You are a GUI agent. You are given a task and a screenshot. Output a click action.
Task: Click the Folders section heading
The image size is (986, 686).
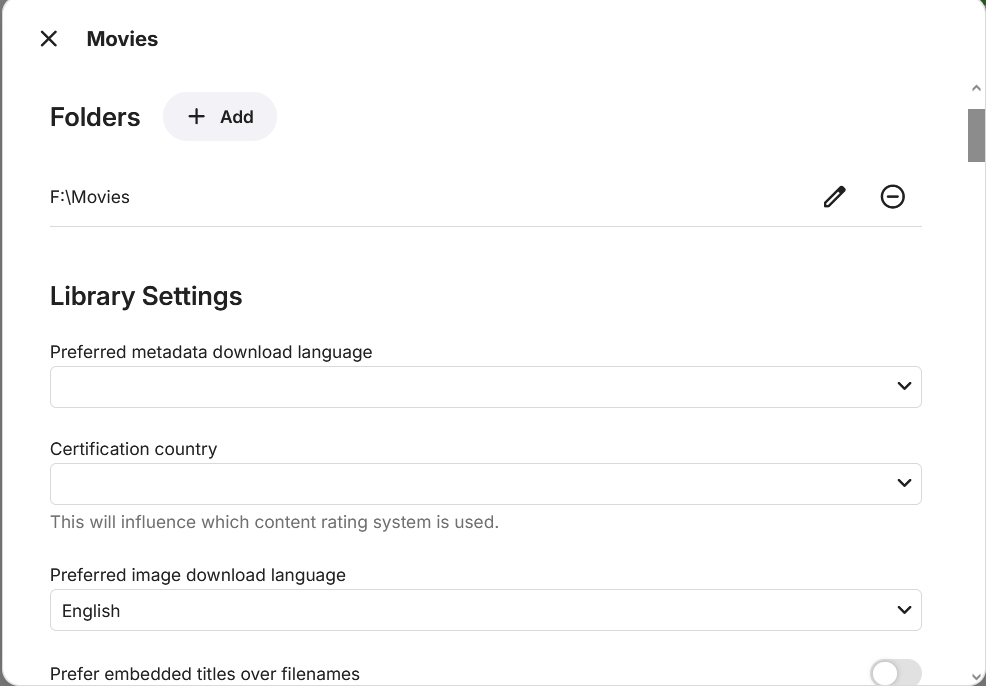[95, 117]
